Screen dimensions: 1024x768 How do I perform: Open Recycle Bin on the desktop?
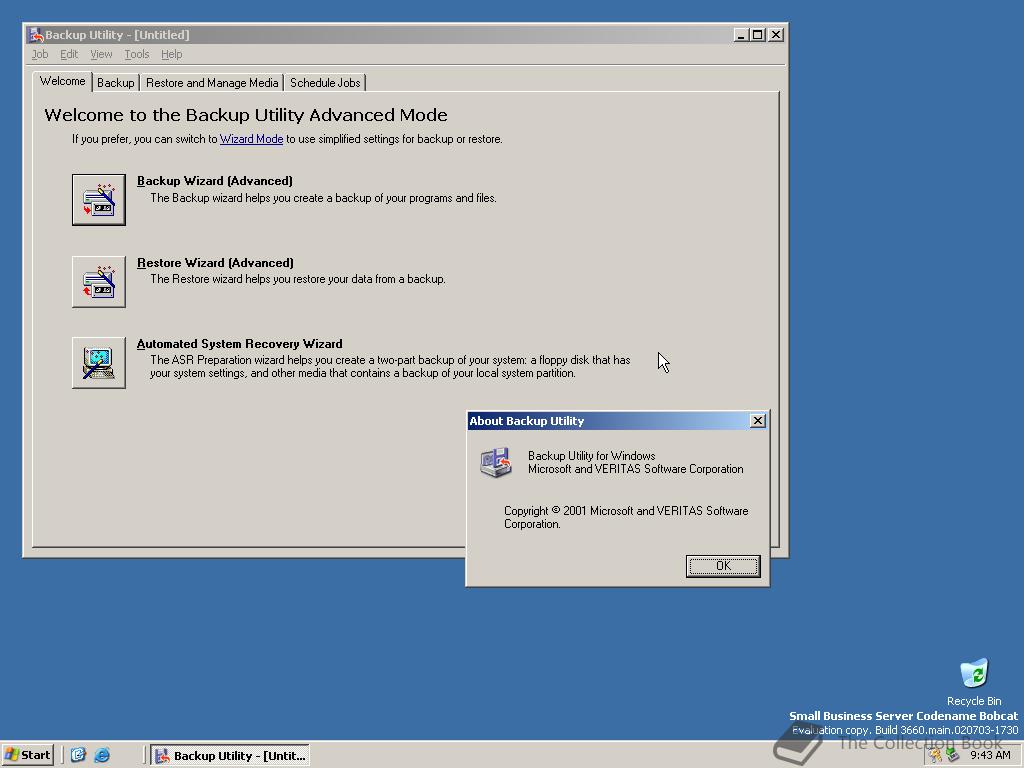click(x=974, y=682)
